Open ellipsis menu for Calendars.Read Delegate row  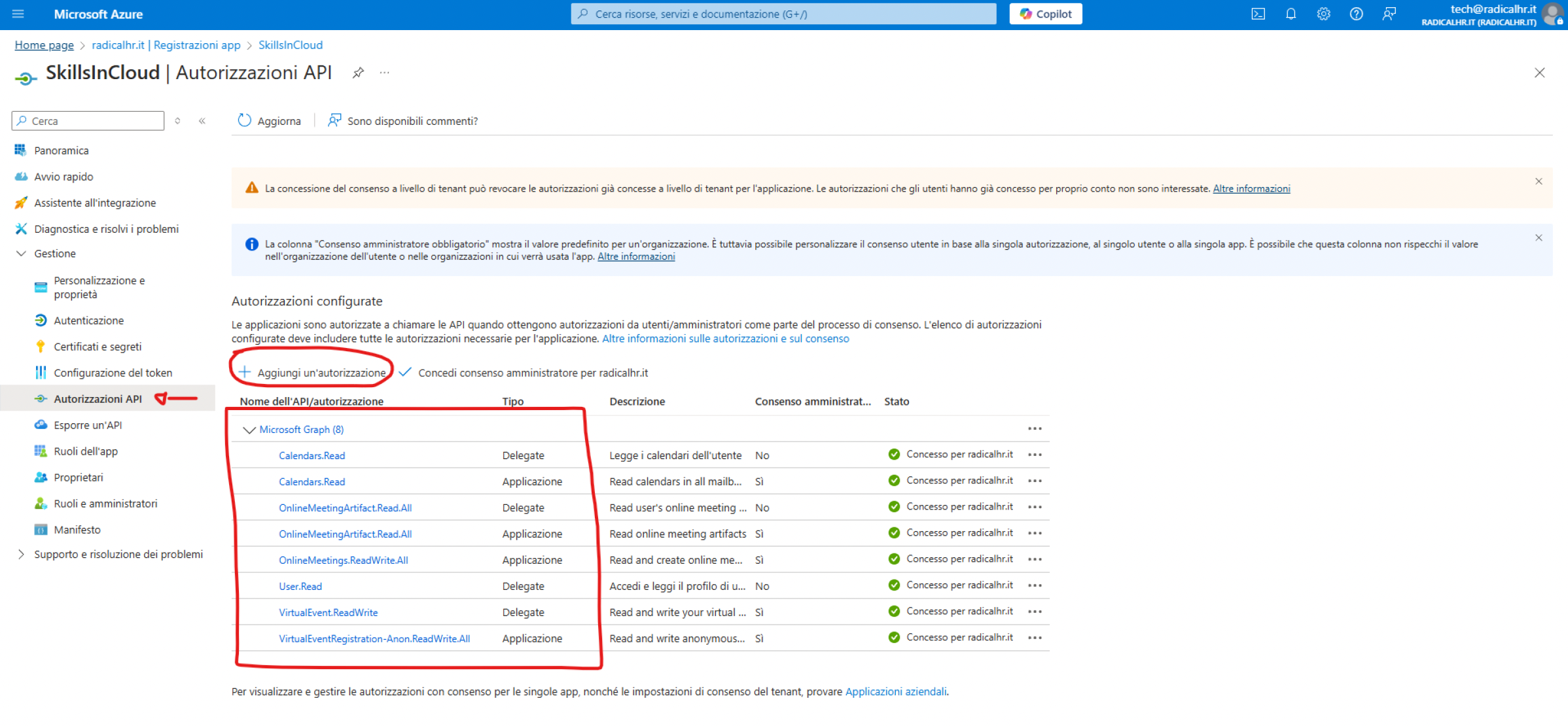tap(1034, 455)
